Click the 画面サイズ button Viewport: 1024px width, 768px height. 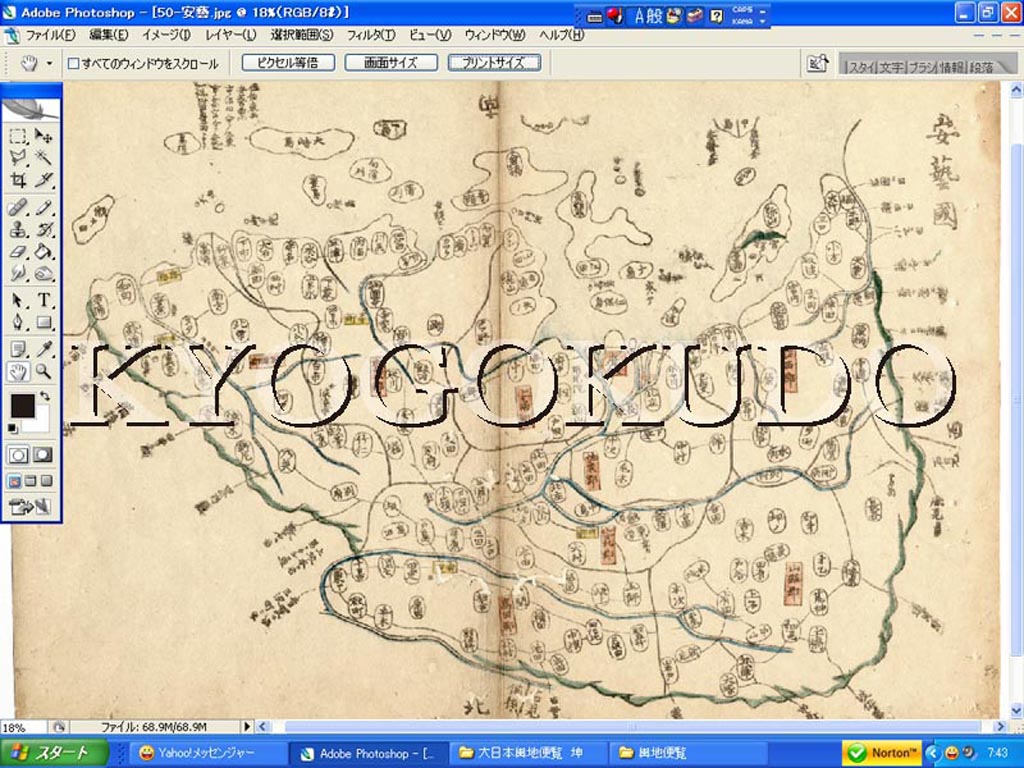pyautogui.click(x=391, y=63)
